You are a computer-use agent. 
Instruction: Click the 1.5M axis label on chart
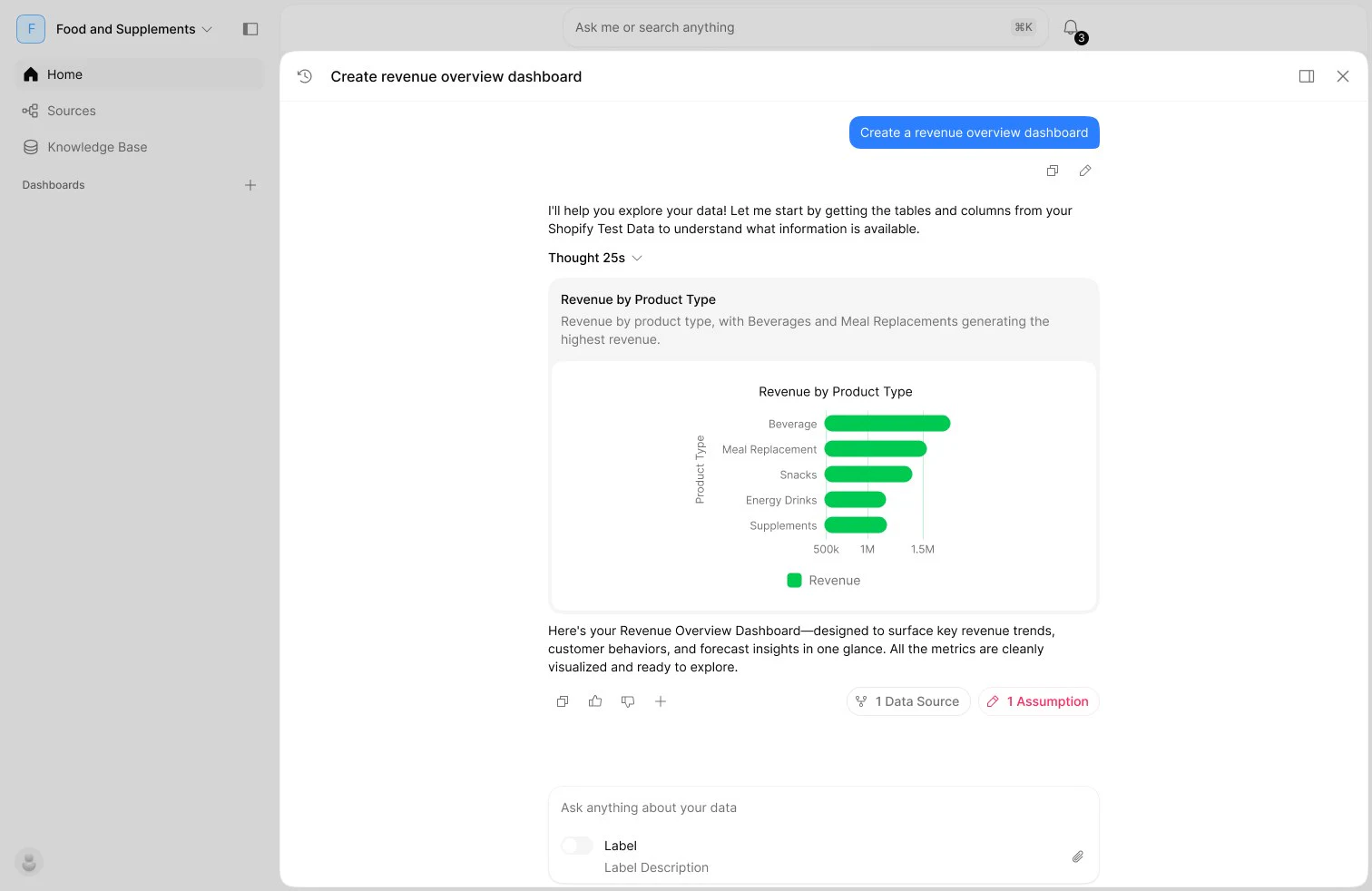coord(923,549)
